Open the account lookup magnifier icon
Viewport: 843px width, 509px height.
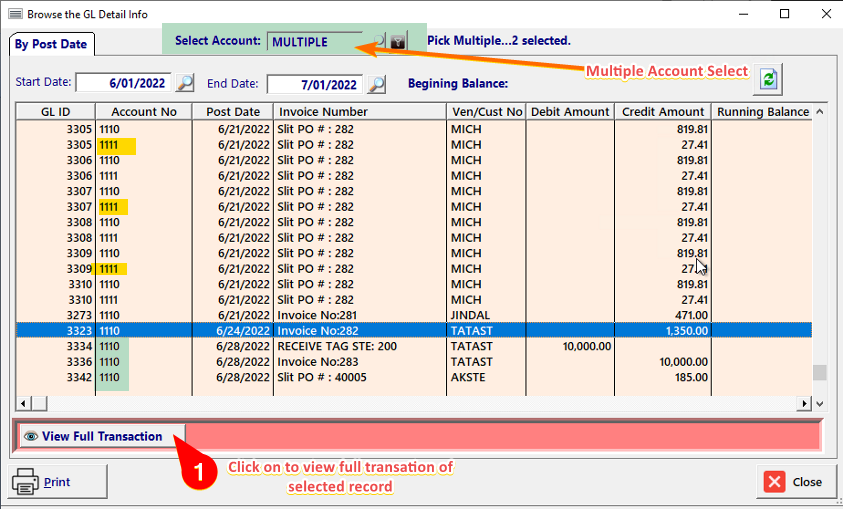click(379, 41)
